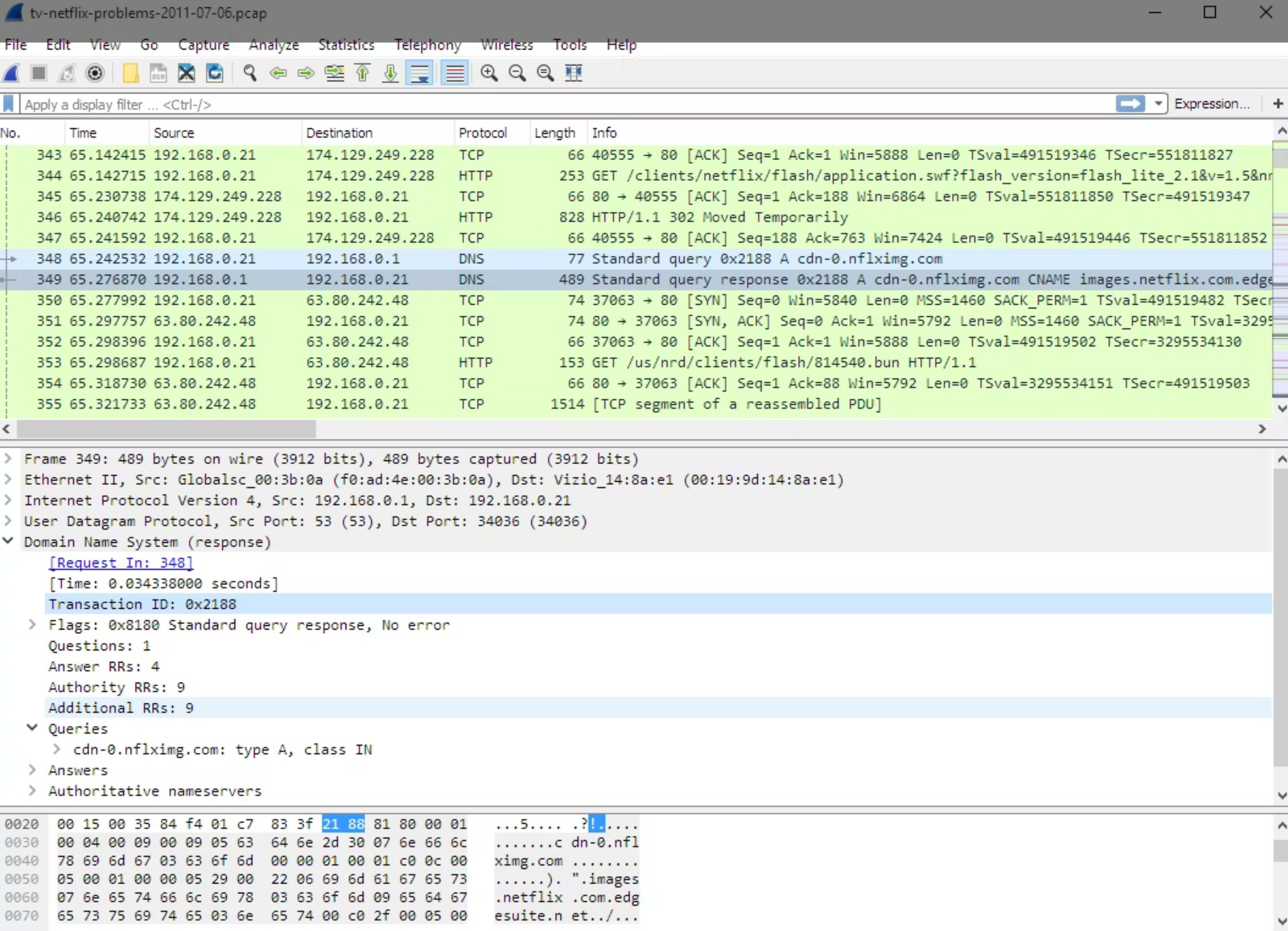Reload this capture file icon
Screen dimensions: 1288x931
pyautogui.click(x=215, y=73)
